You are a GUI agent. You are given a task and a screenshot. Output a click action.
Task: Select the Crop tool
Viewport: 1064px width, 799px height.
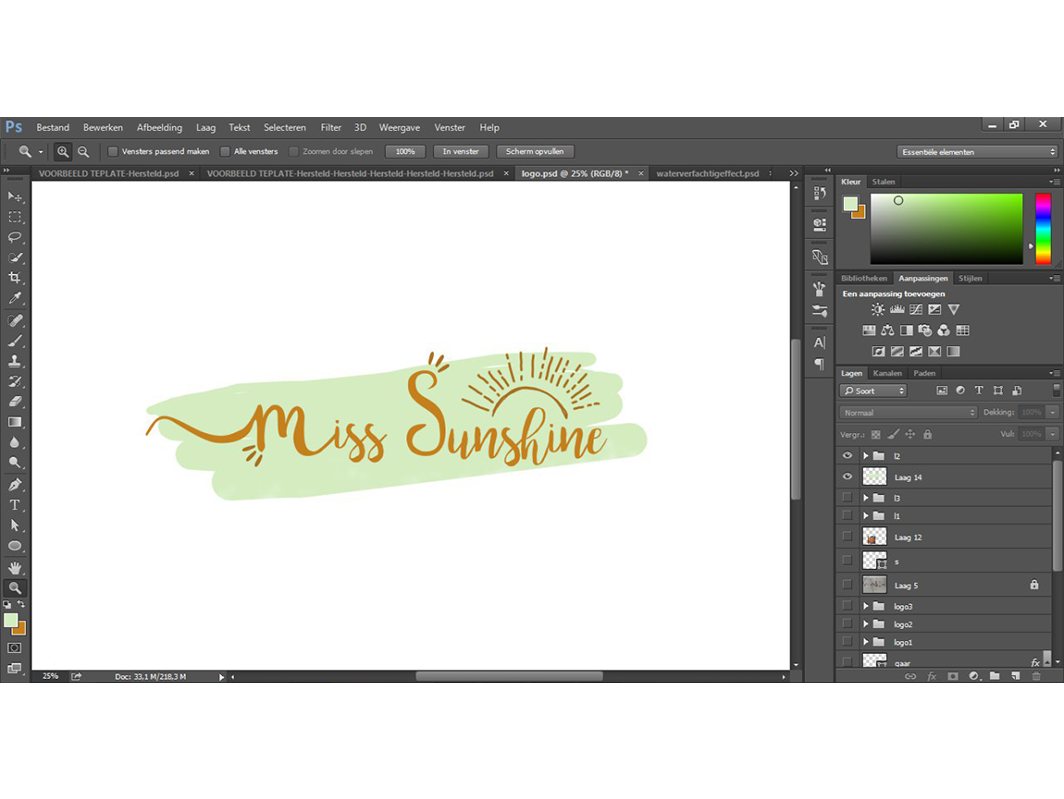click(x=15, y=278)
